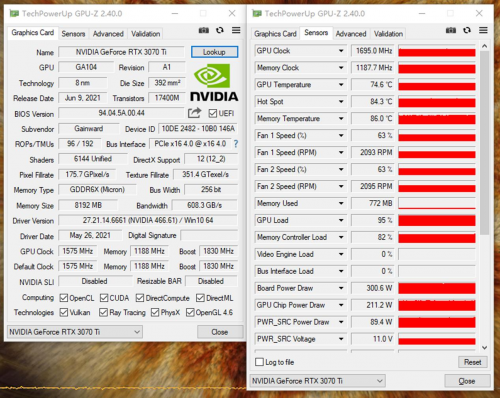Switch to Sensors tab in left window

[73, 34]
